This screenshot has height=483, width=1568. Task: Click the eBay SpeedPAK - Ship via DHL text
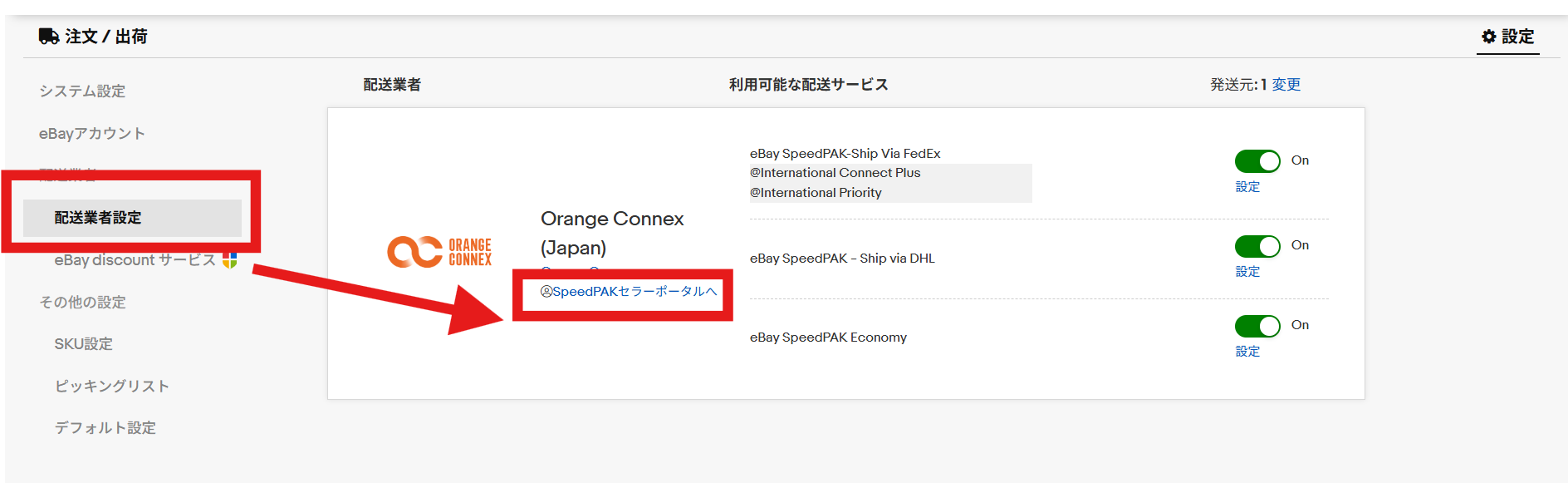(x=842, y=259)
